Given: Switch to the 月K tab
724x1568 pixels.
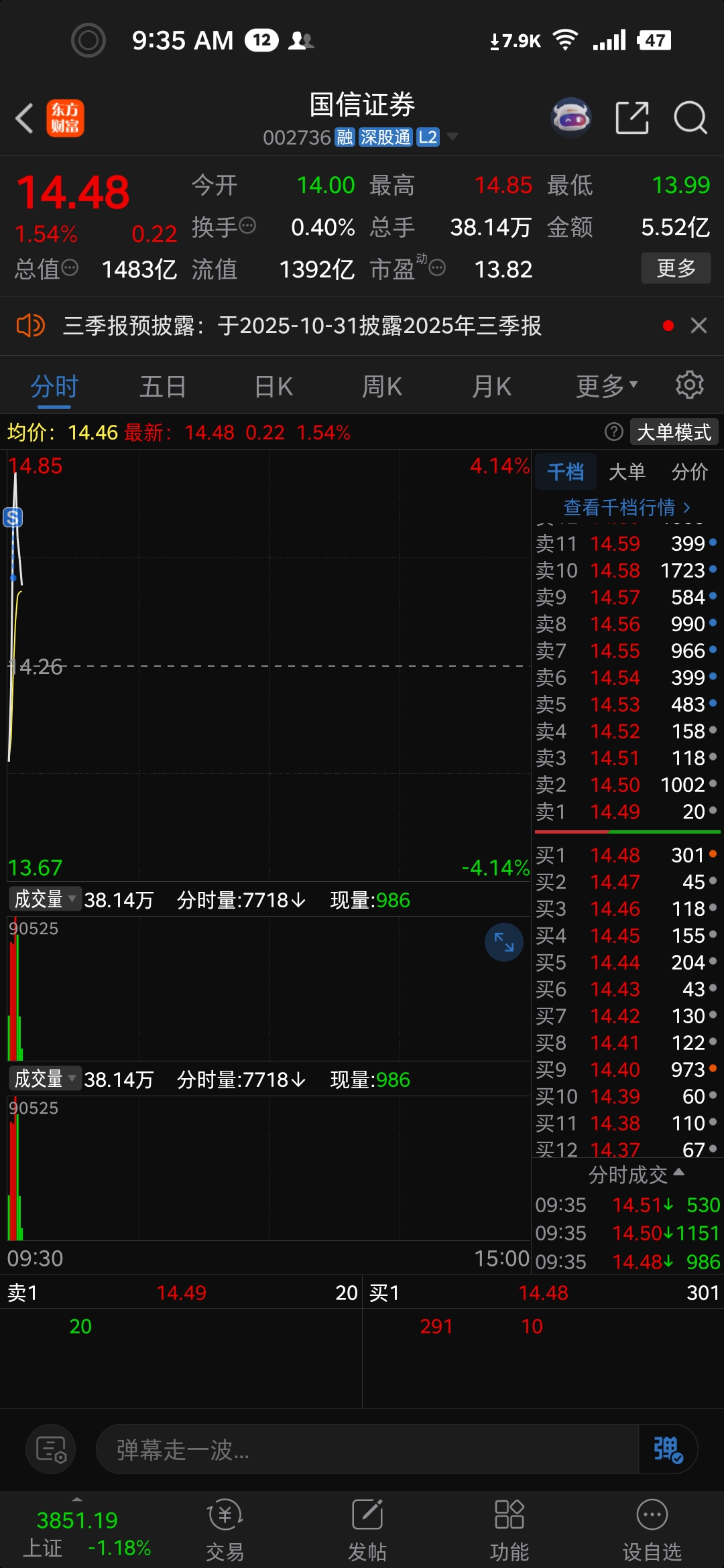Looking at the screenshot, I should [x=491, y=387].
